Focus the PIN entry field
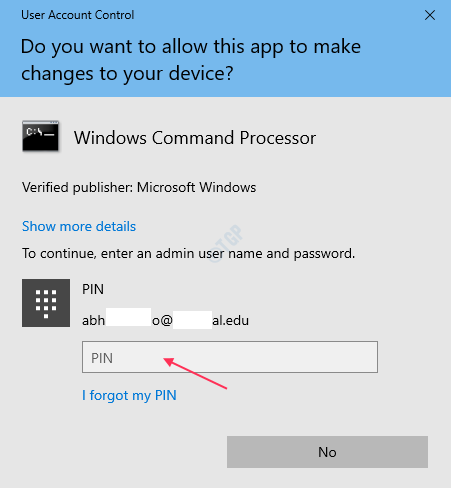 230,357
